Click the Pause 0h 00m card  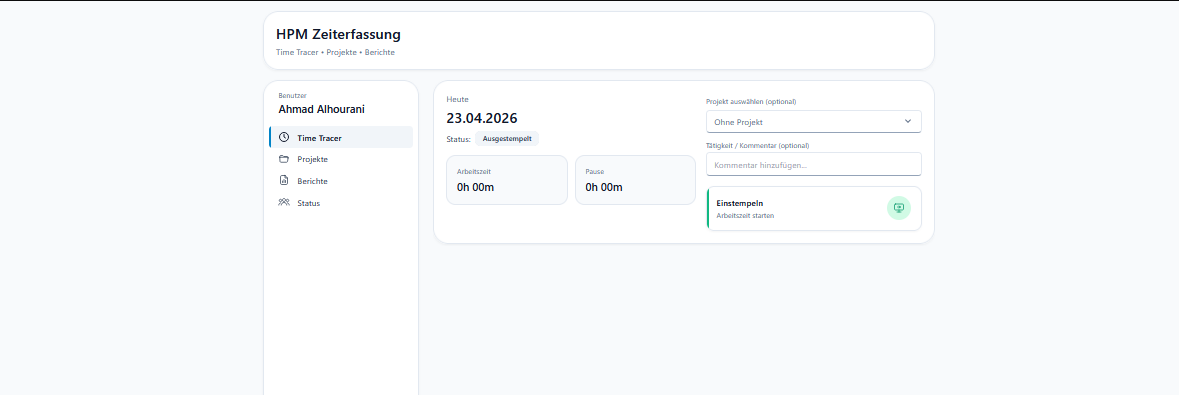[635, 180]
